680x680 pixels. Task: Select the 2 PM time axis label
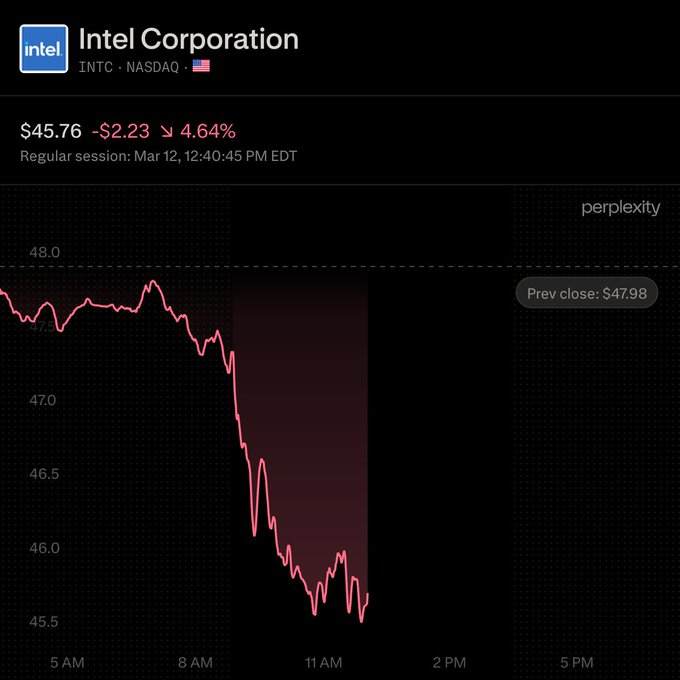coord(450,662)
